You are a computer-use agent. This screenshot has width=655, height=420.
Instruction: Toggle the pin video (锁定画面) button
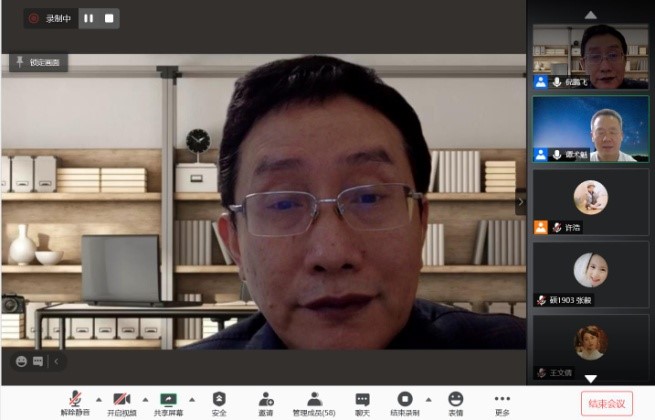pyautogui.click(x=38, y=62)
